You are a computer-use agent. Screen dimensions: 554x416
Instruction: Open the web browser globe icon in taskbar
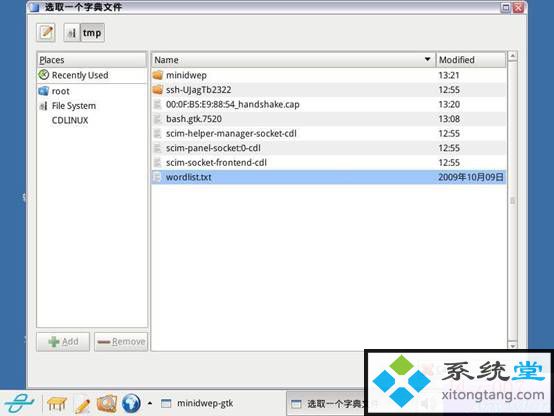tap(131, 403)
